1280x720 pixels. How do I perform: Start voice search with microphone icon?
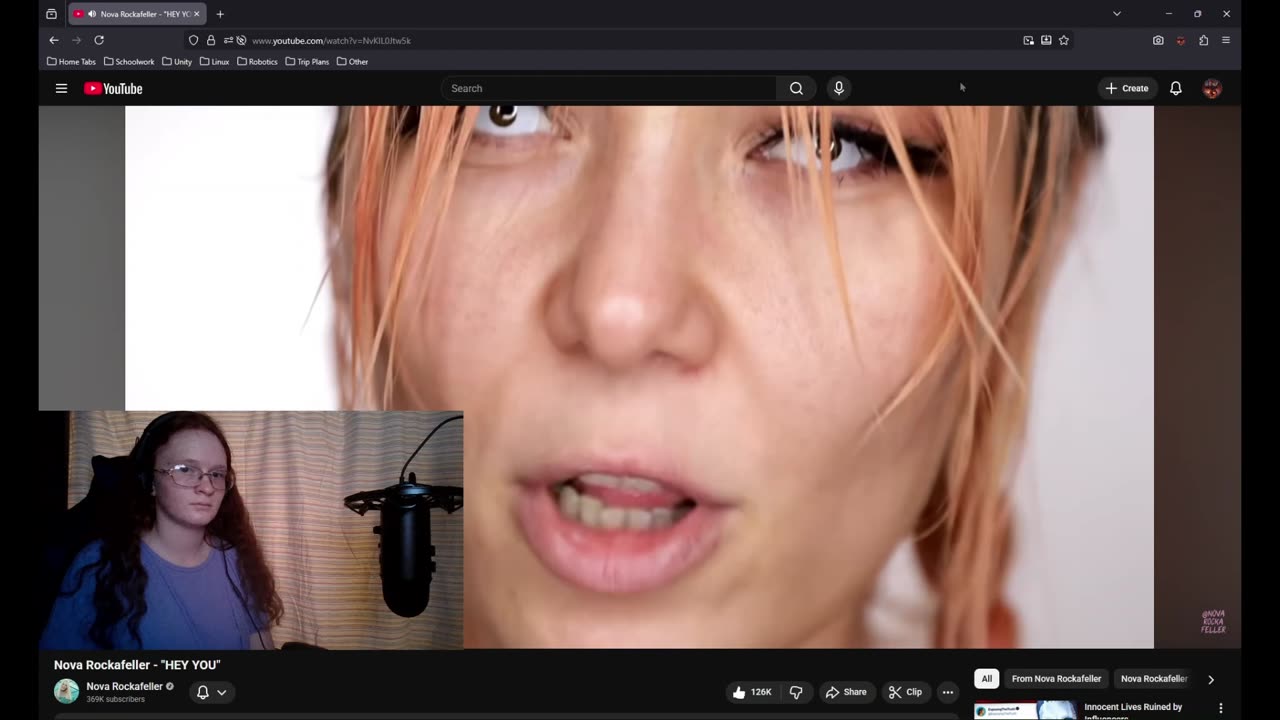point(839,88)
